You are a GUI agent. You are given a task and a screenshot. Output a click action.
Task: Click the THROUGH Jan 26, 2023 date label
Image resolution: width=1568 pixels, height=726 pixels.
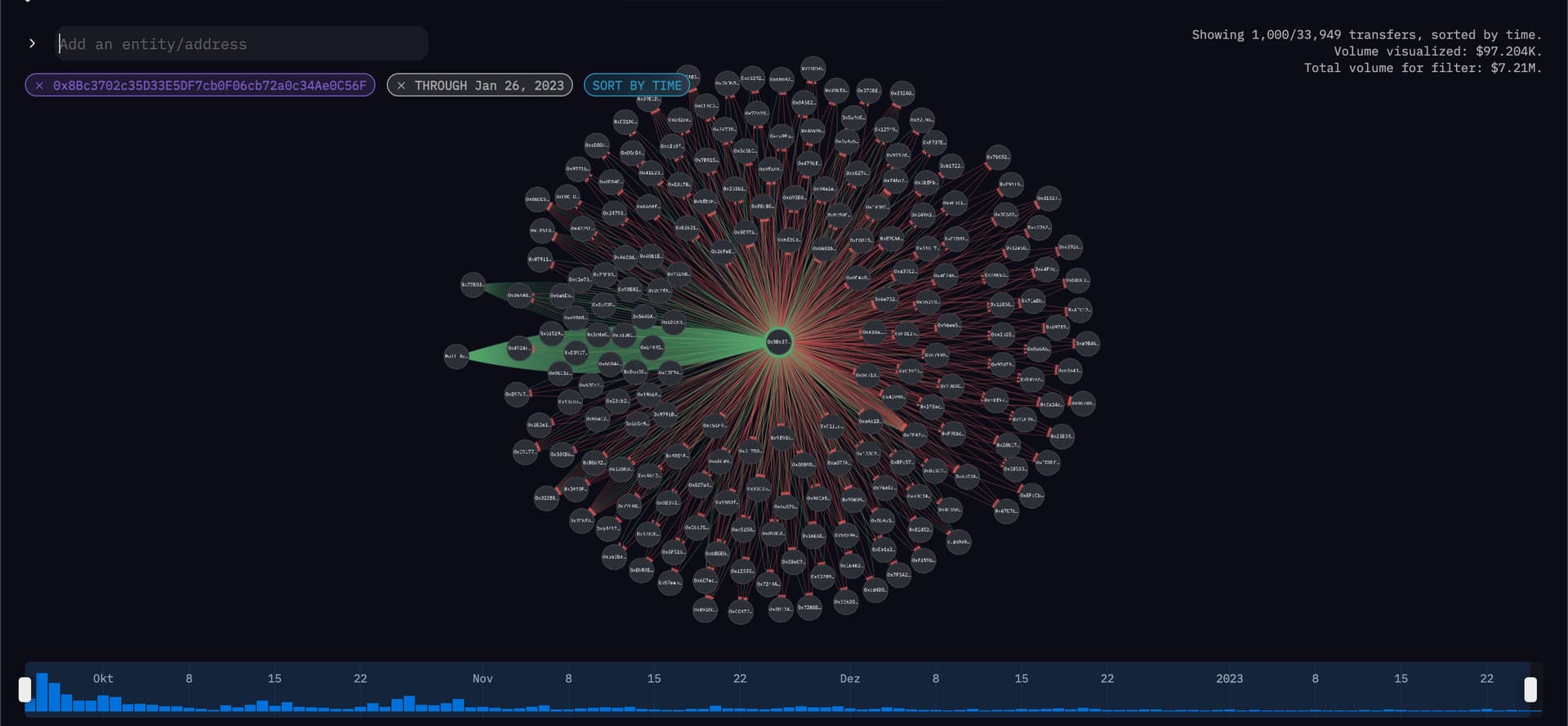488,85
